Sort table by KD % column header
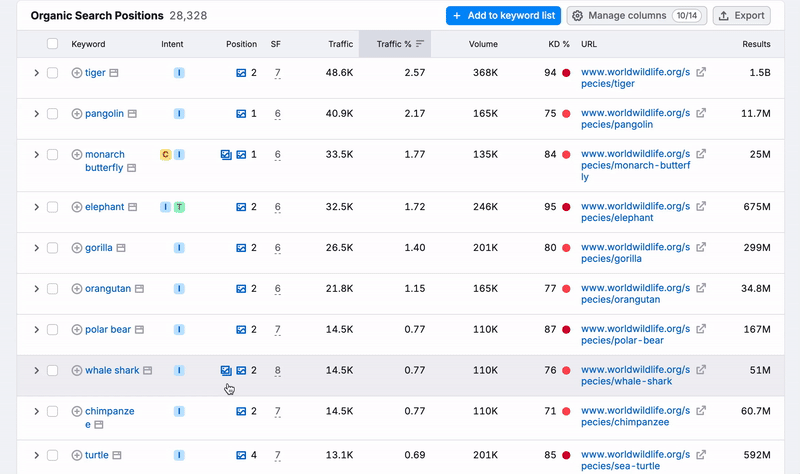The image size is (800, 474). 558,44
